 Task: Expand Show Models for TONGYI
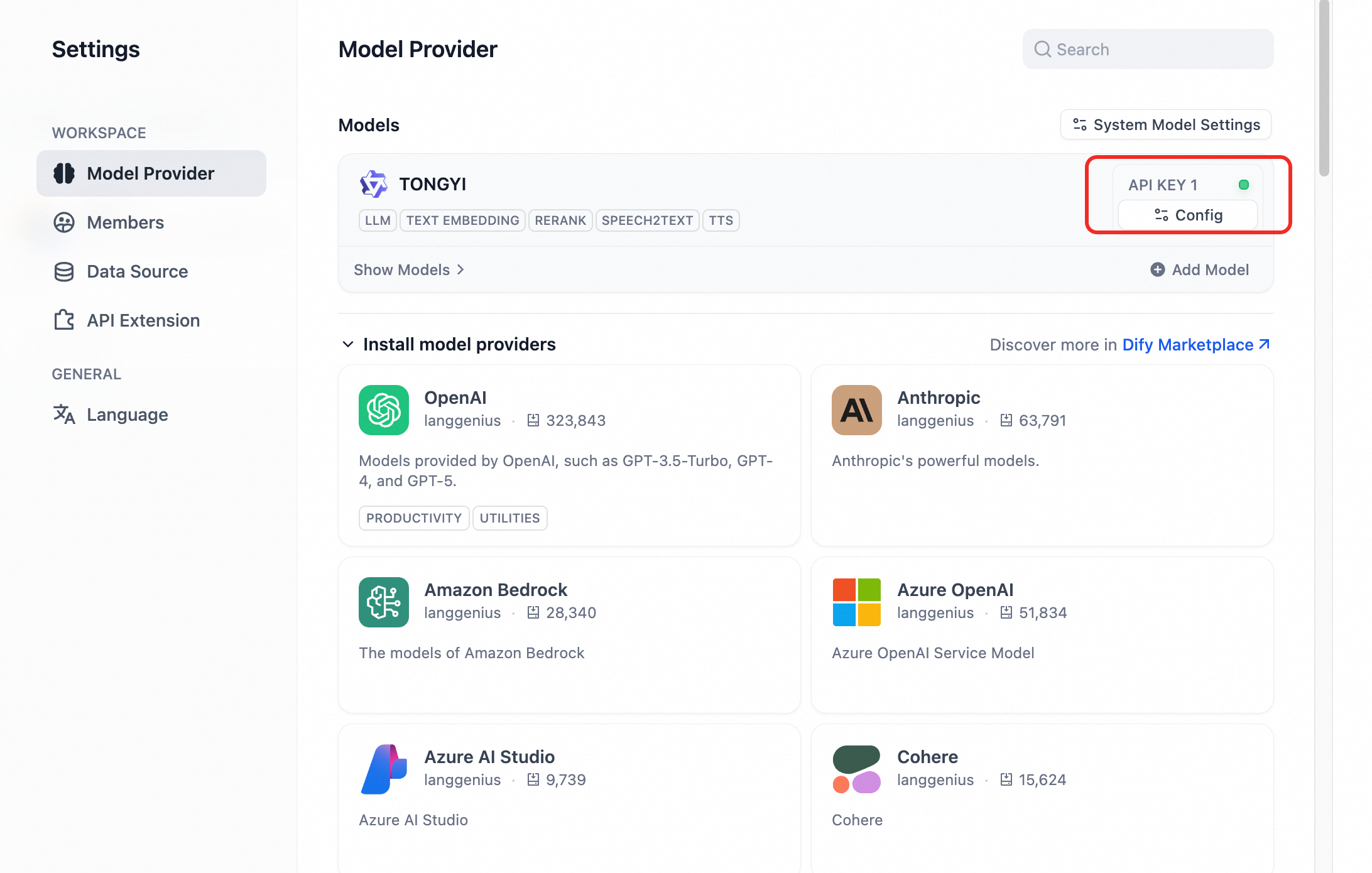coord(409,269)
